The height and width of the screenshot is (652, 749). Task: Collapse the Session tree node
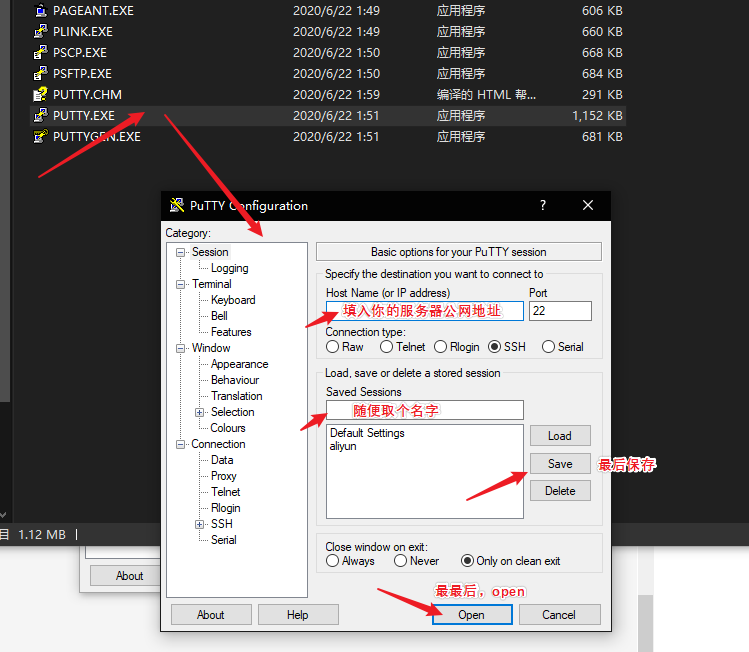pyautogui.click(x=181, y=252)
